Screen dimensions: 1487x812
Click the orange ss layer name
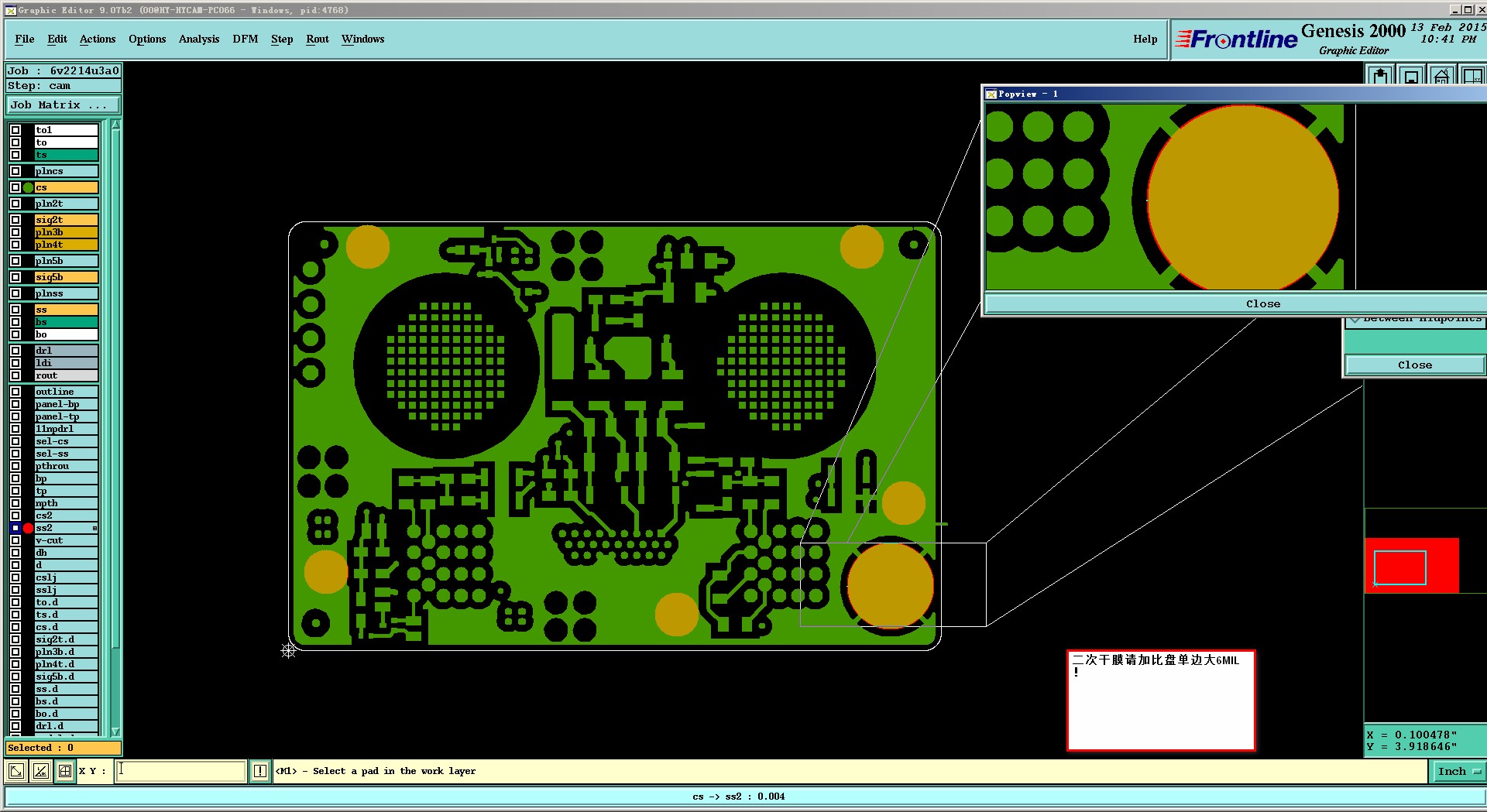point(66,310)
